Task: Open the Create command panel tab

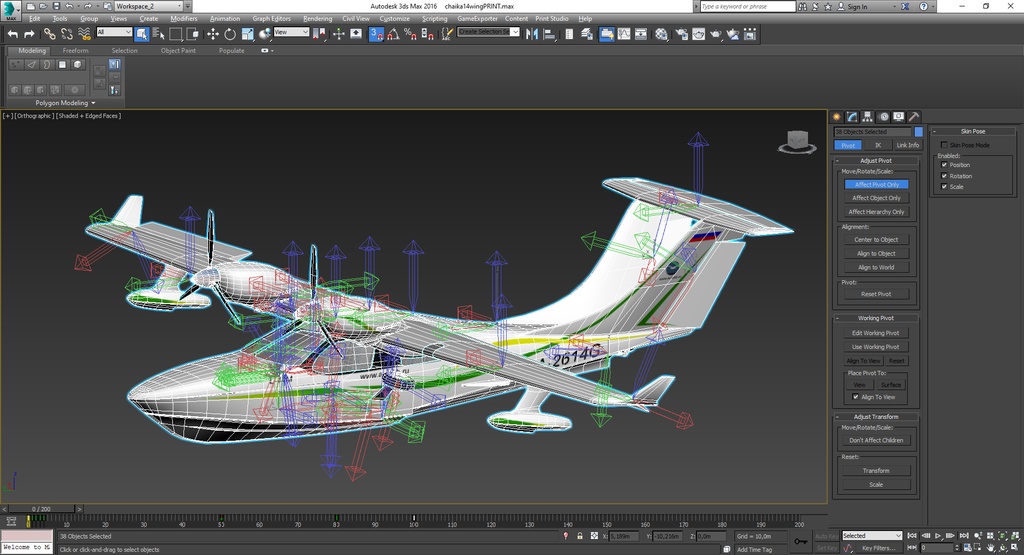Action: [837, 117]
